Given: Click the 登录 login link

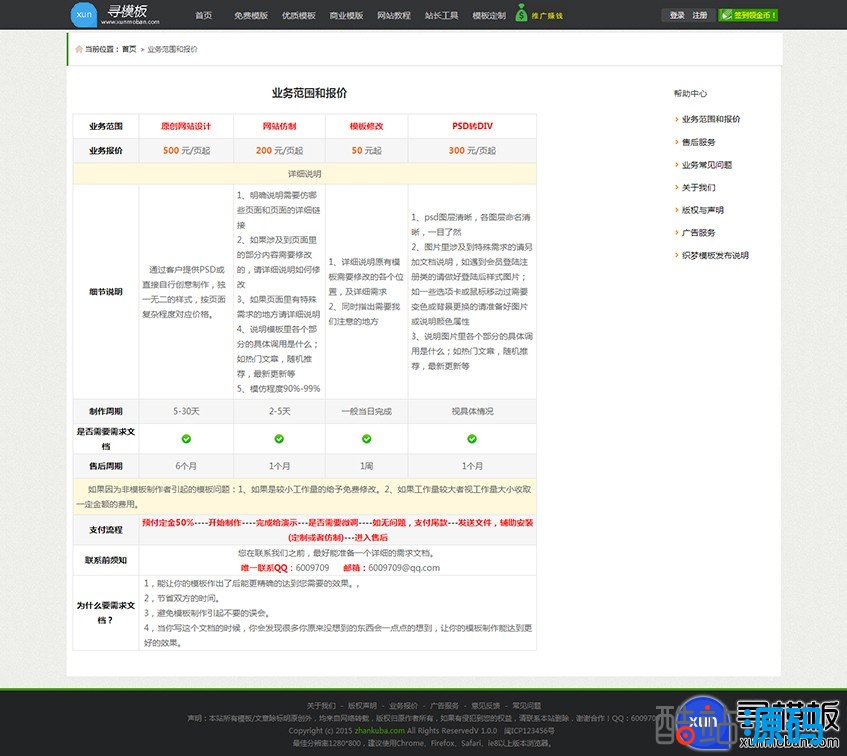Looking at the screenshot, I should coord(677,15).
